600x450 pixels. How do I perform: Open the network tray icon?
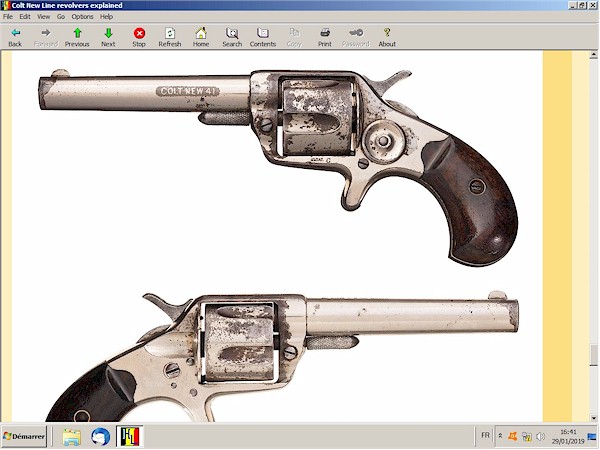click(527, 437)
